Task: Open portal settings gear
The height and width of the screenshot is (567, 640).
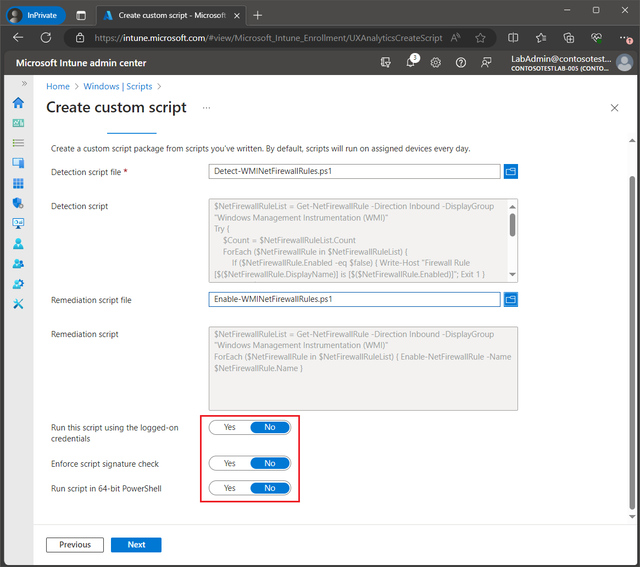Action: tap(436, 62)
